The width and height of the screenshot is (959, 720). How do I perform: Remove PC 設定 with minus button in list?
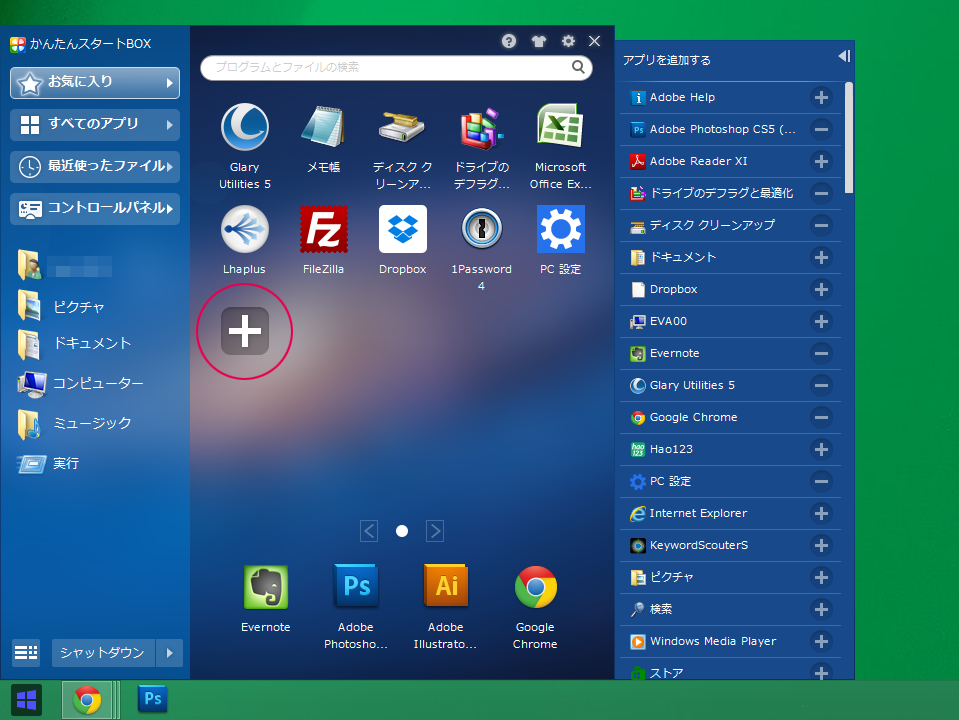[x=821, y=481]
